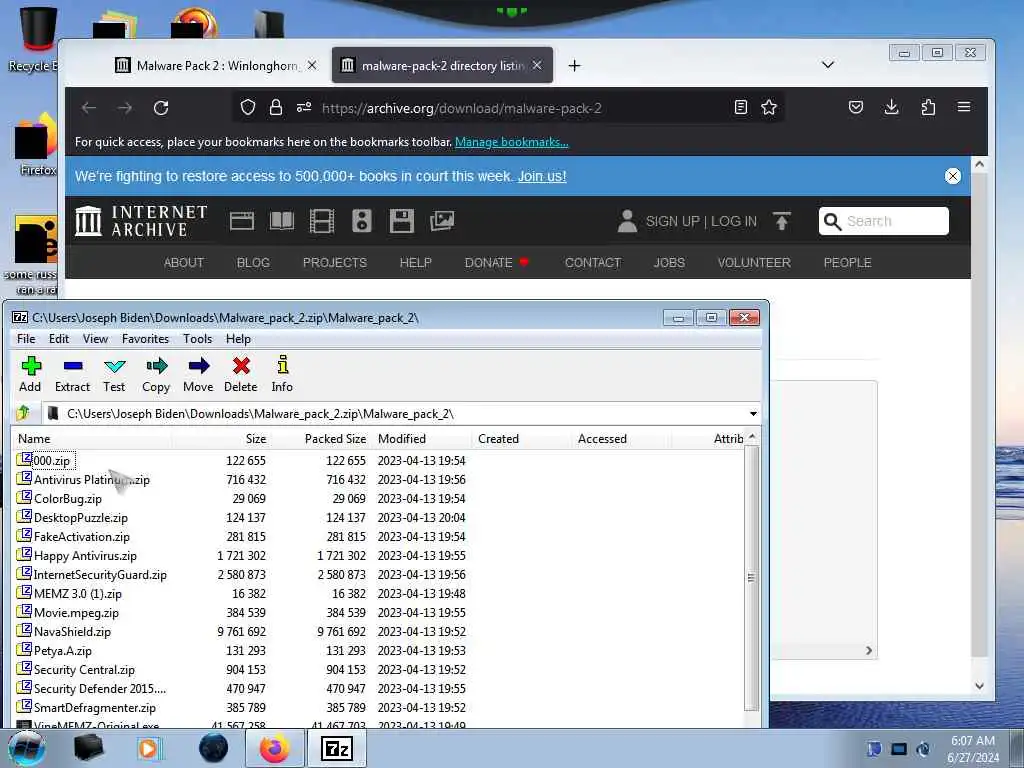Open the Favorites menu in 7-Zip
This screenshot has height=768, width=1024.
pos(145,339)
